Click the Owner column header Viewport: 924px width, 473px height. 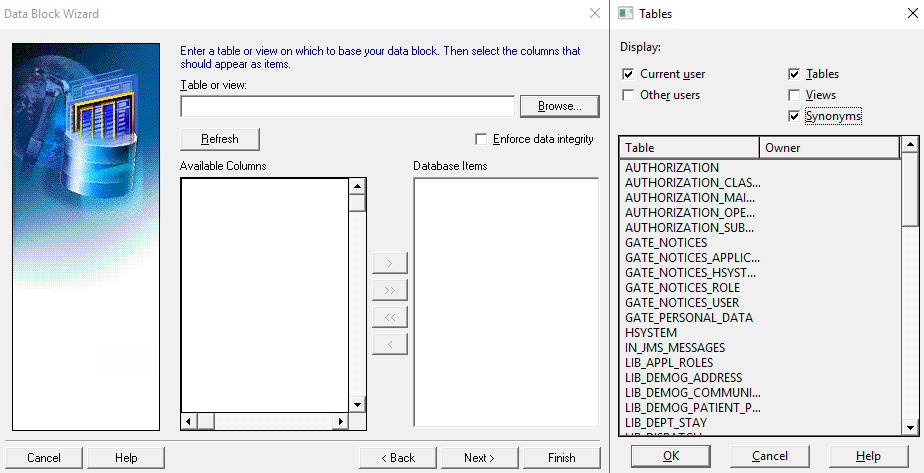coord(829,148)
